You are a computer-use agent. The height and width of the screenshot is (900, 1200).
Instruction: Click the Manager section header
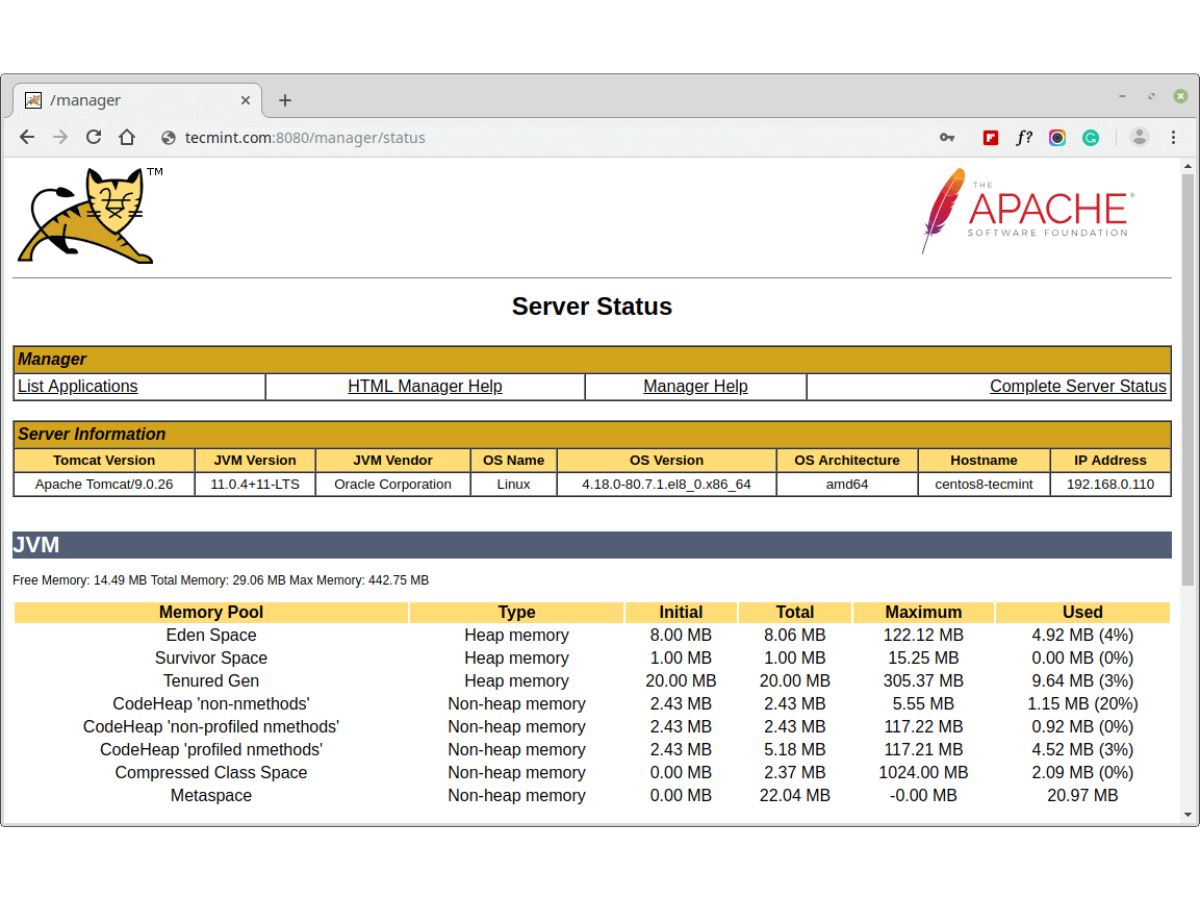click(592, 359)
